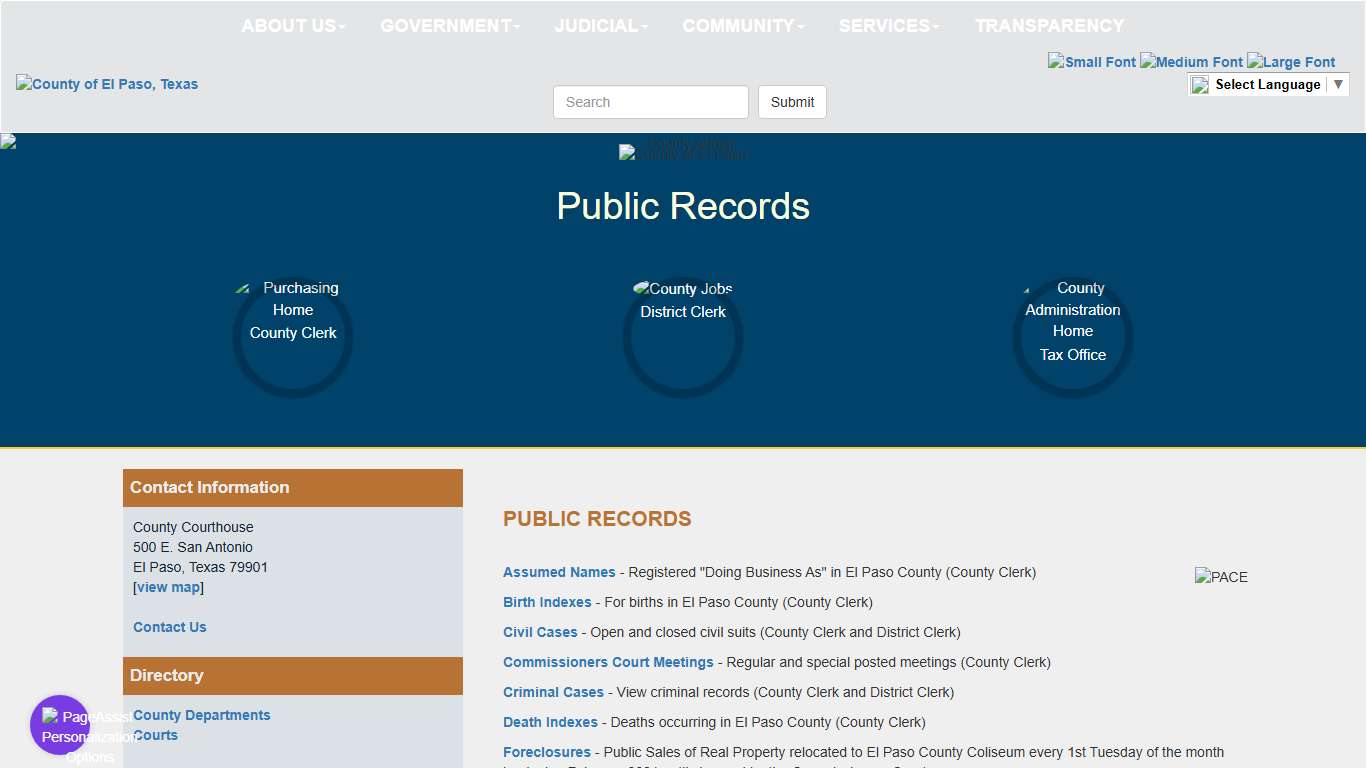Open the Select Language dropdown

[1267, 84]
